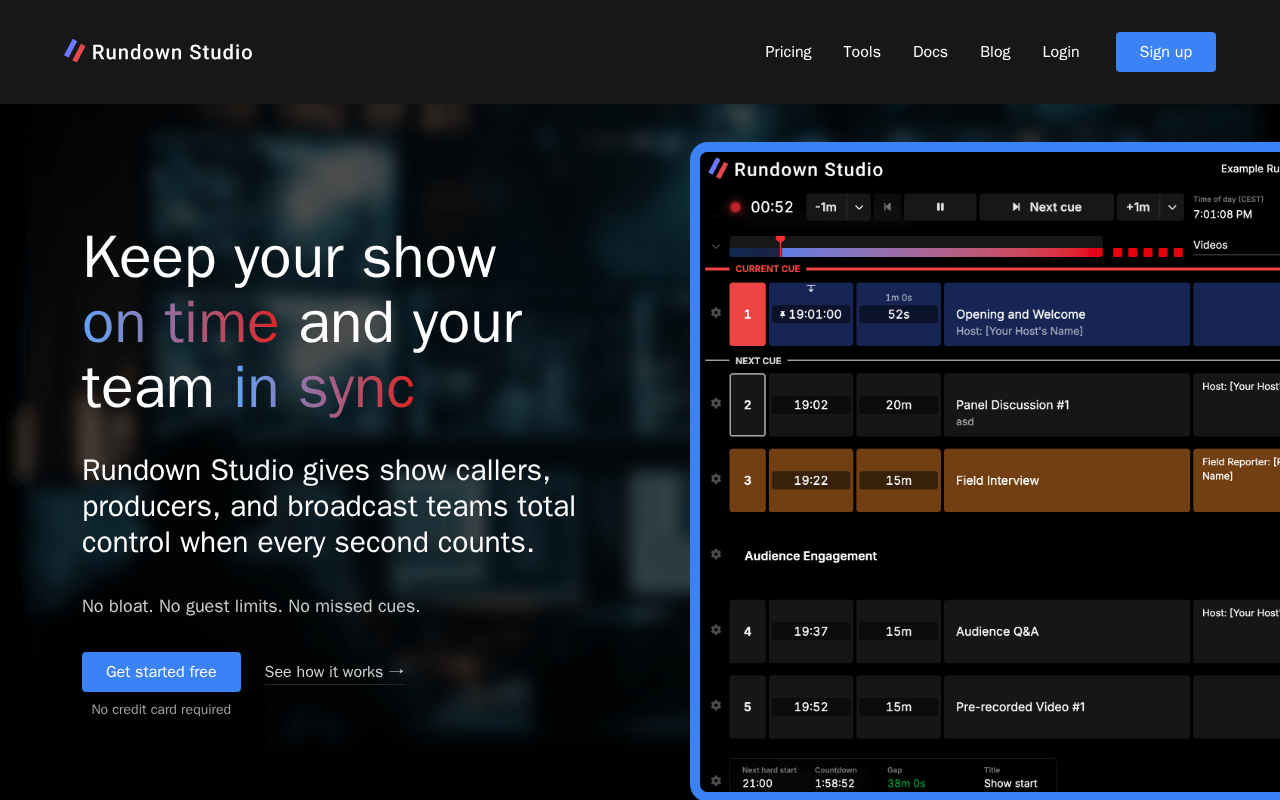Click the previous cue skip-back icon

pos(887,207)
